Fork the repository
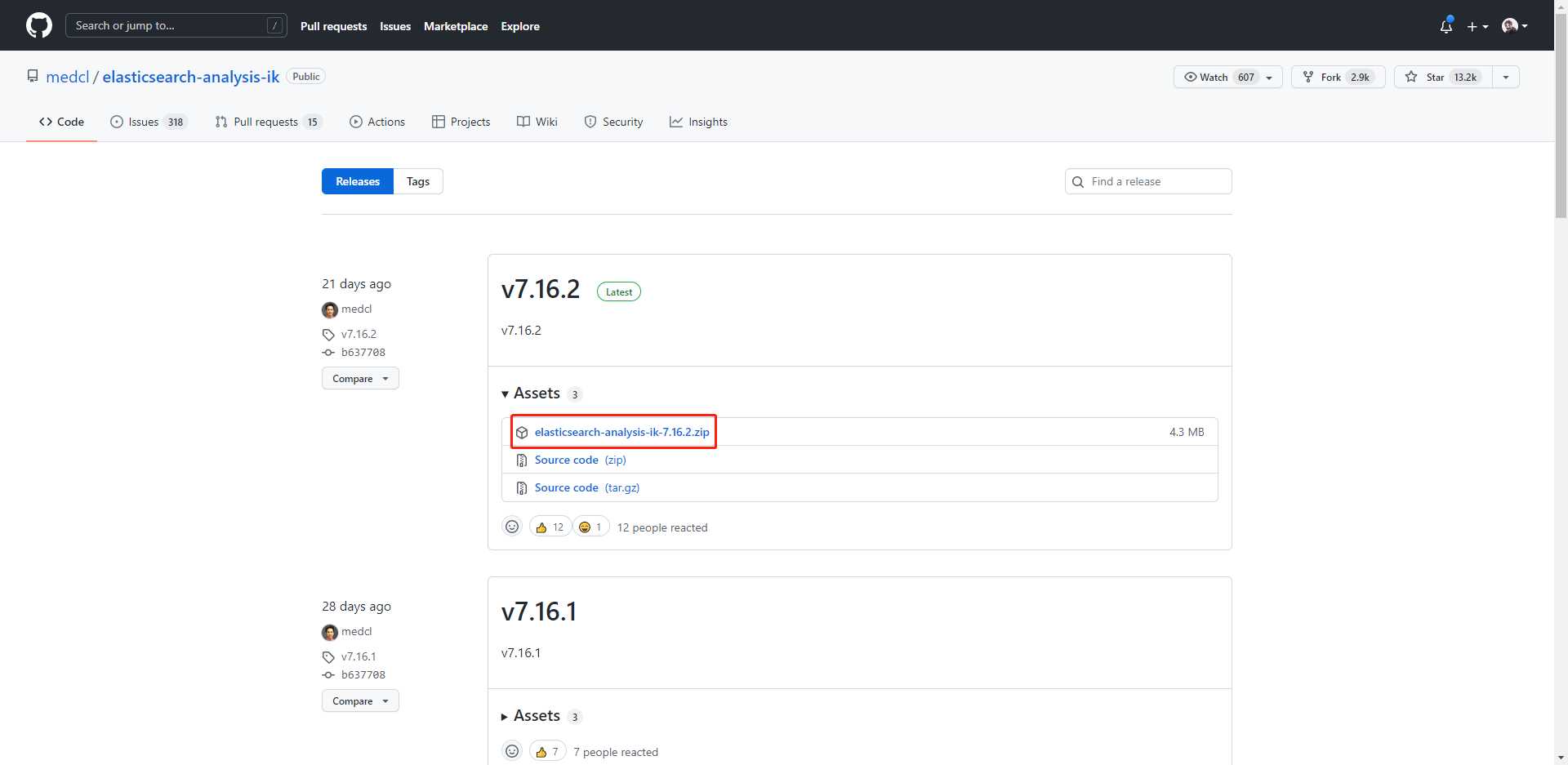This screenshot has height=765, width=1568. click(1338, 77)
